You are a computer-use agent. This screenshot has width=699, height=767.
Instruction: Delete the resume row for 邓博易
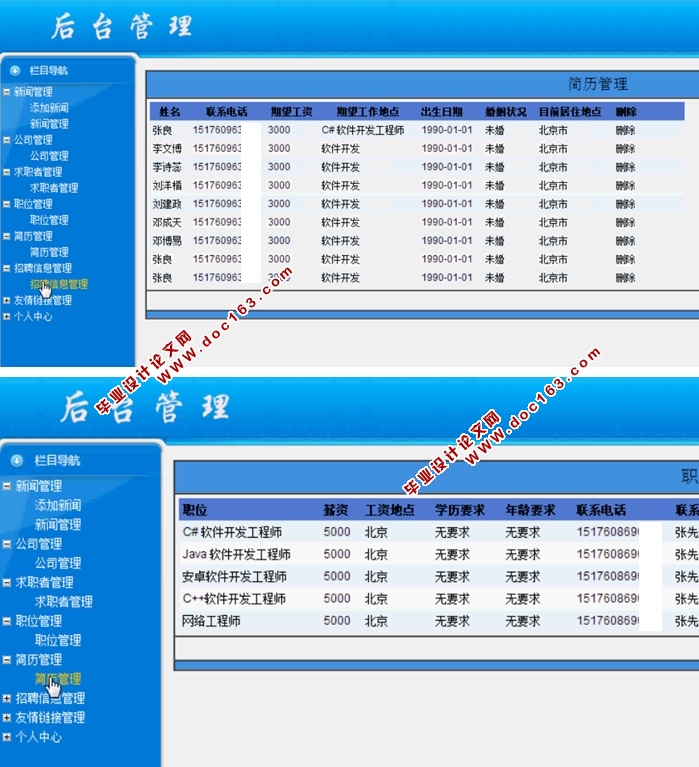pos(625,241)
